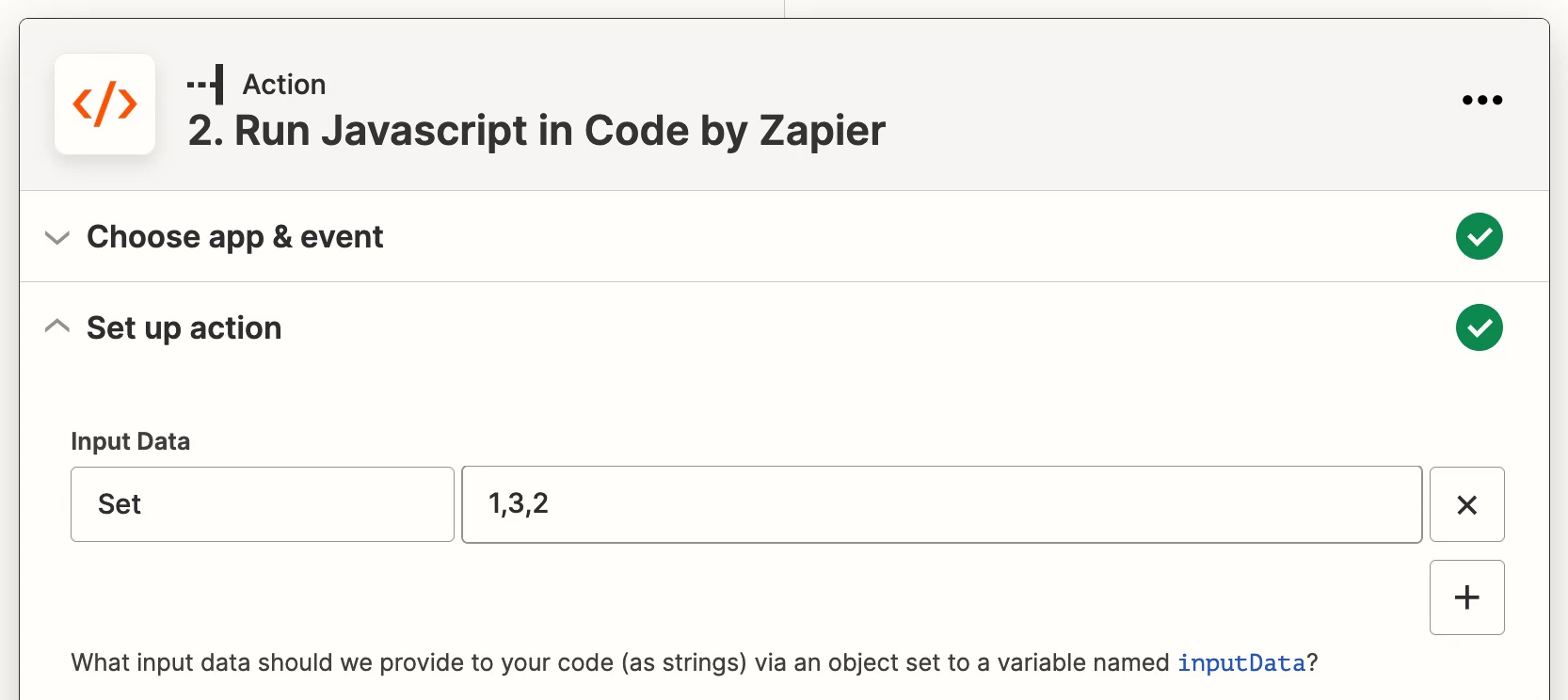Select the key field containing Set
1568x700 pixels.
click(x=262, y=504)
